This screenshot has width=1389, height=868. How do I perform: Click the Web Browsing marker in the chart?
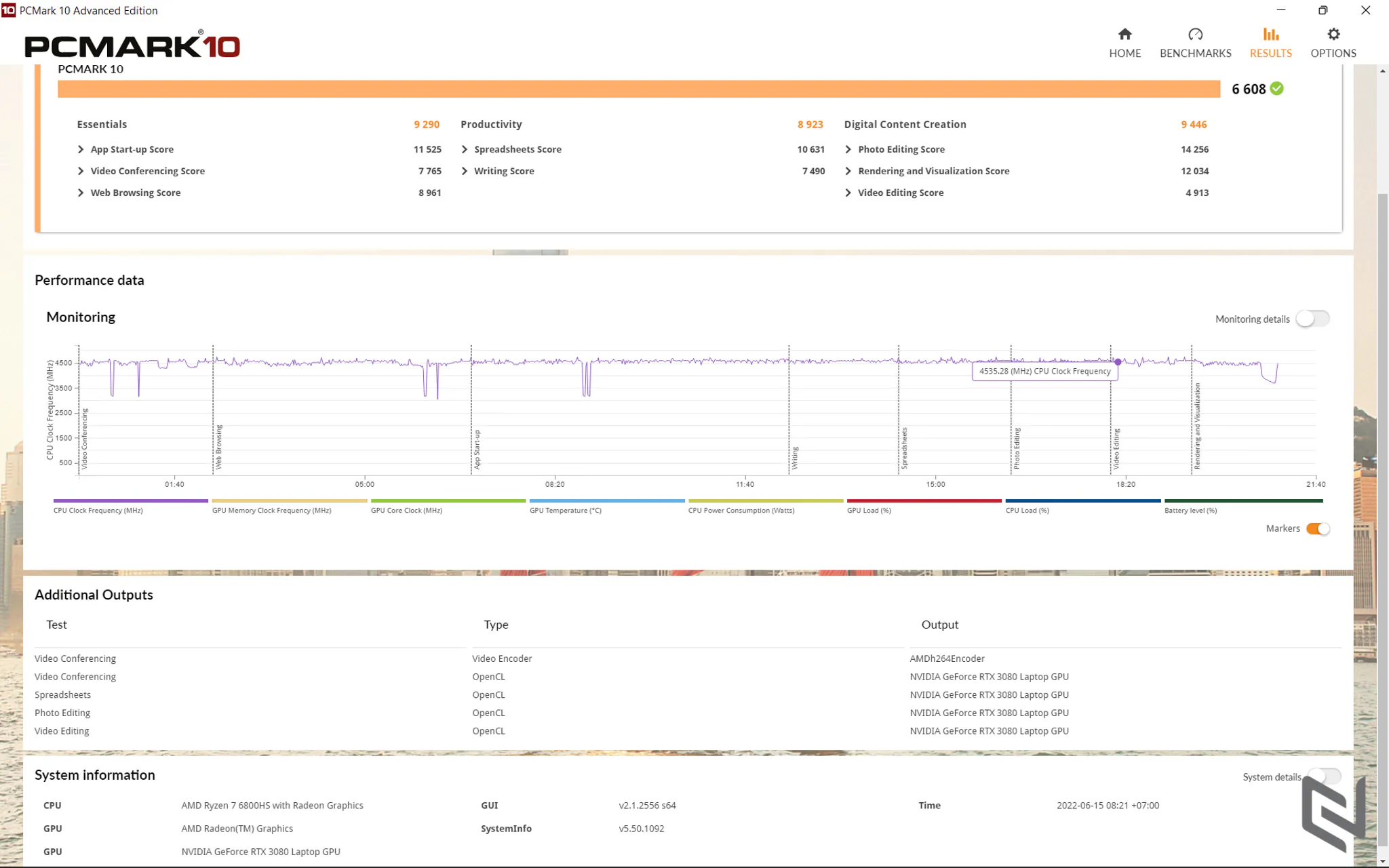coord(218,448)
